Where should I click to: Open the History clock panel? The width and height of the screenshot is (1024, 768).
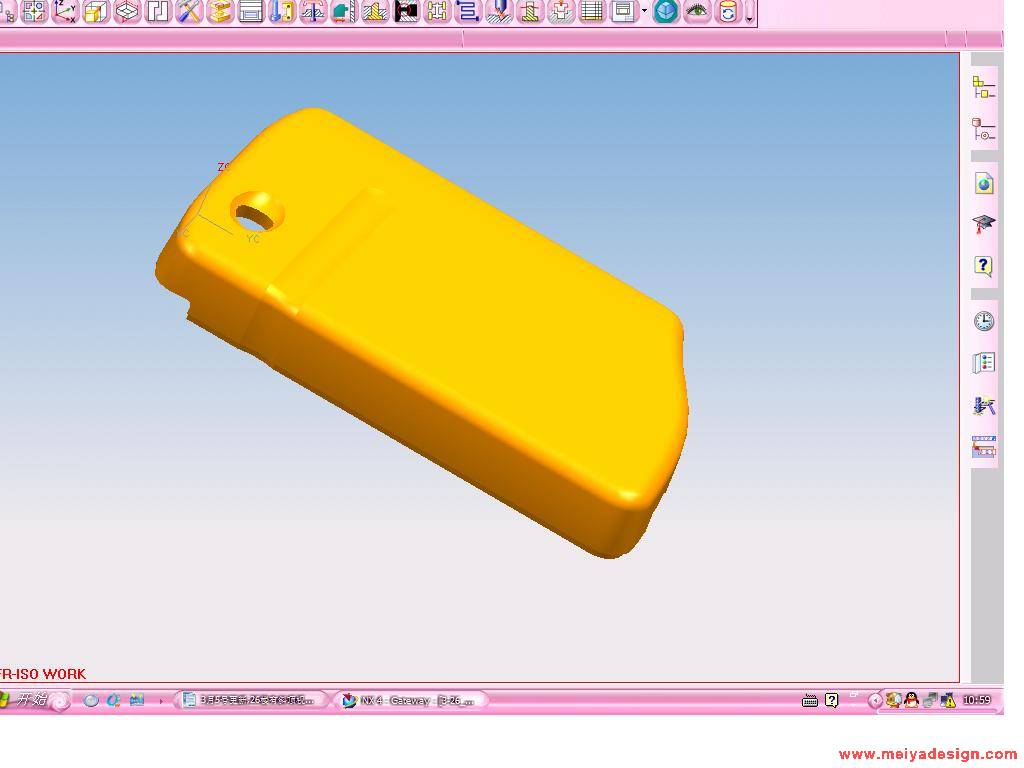click(x=984, y=321)
